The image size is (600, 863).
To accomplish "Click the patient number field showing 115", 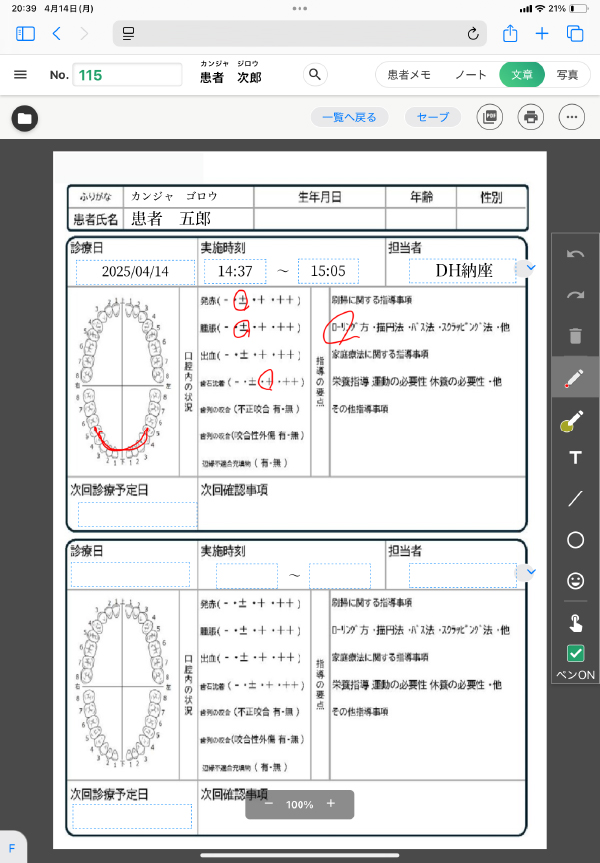I will click(x=132, y=75).
